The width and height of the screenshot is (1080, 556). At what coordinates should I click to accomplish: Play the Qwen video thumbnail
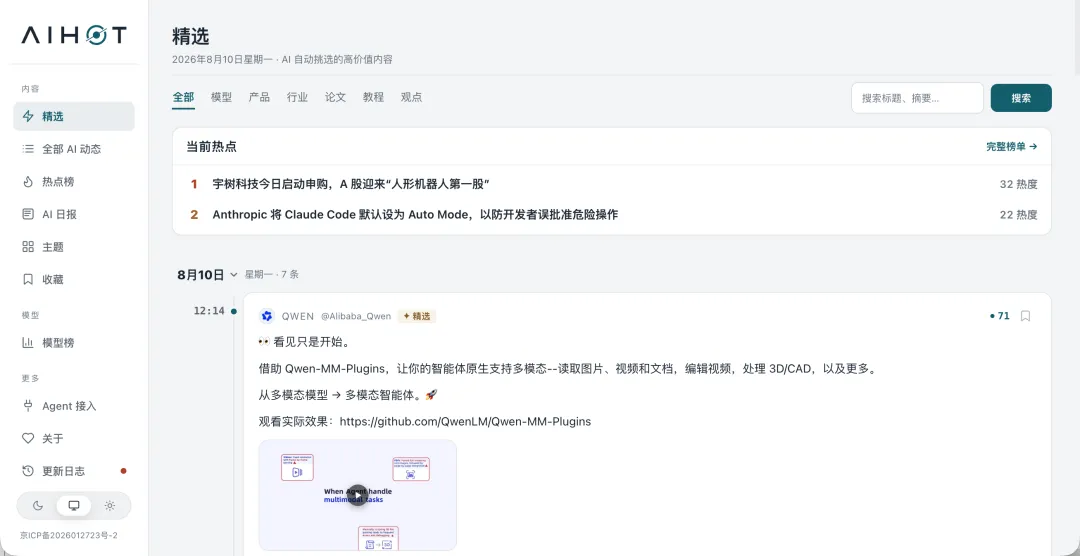tap(357, 494)
